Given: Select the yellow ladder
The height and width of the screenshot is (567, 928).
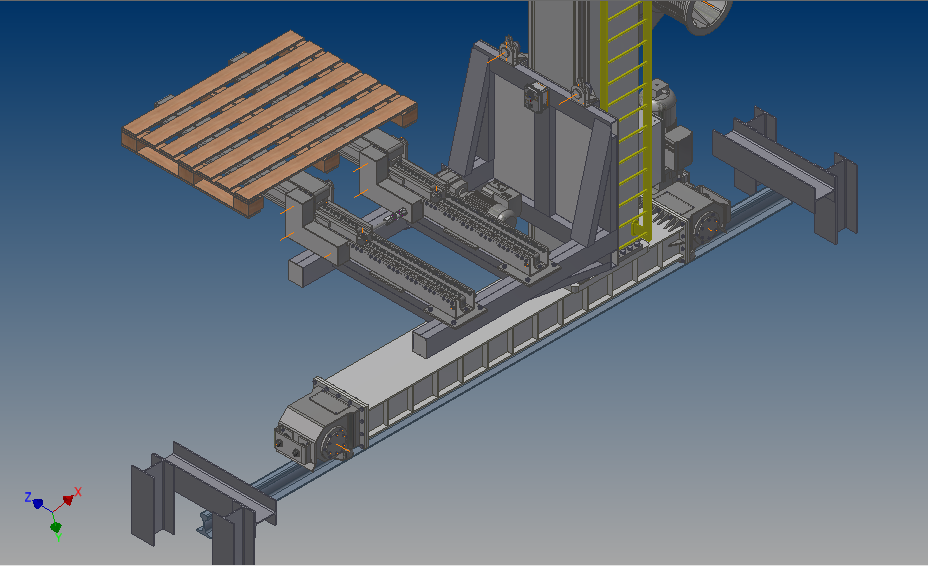Looking at the screenshot, I should coord(628,120).
